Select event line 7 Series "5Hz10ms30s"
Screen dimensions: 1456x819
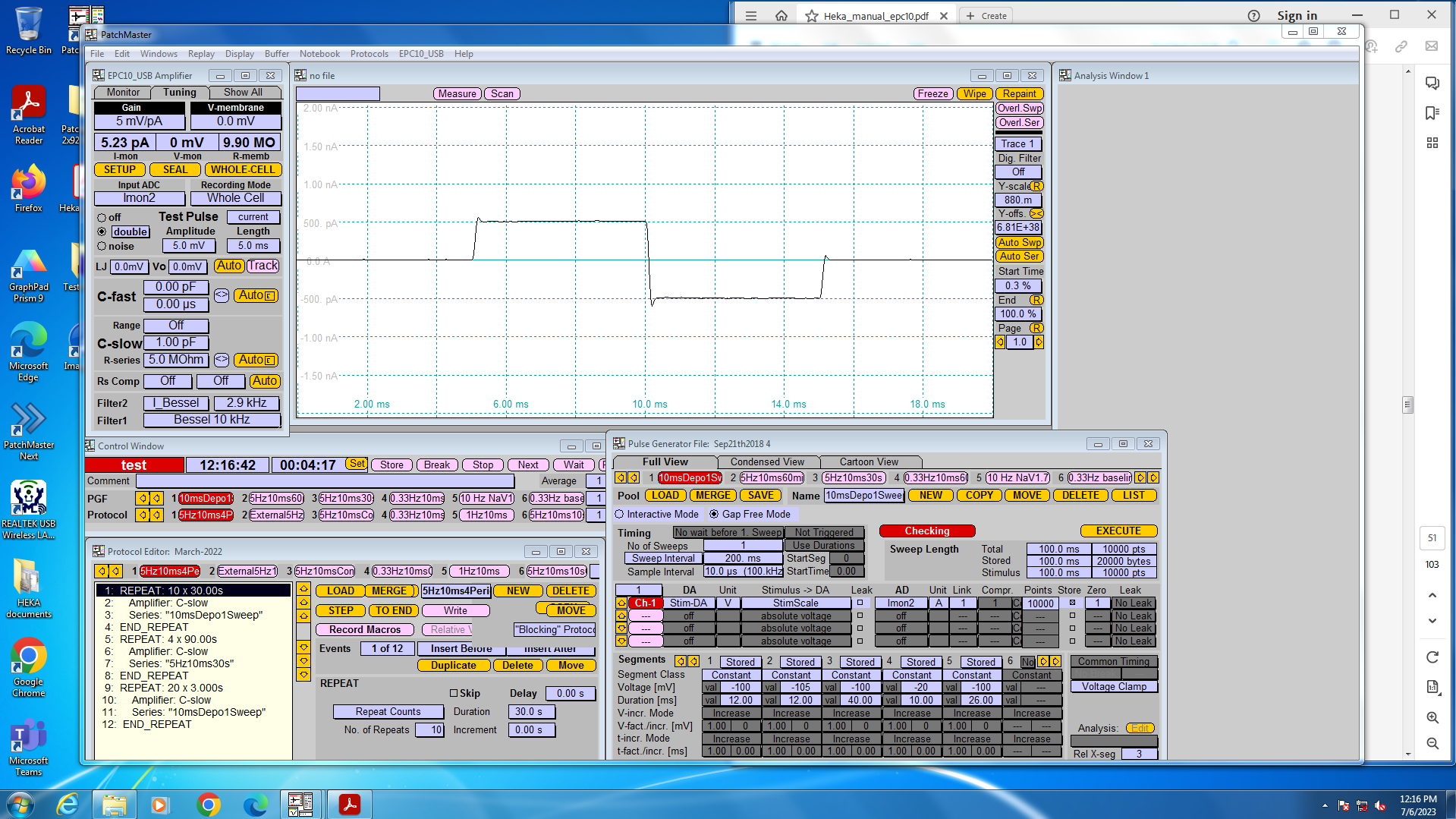pyautogui.click(x=193, y=663)
